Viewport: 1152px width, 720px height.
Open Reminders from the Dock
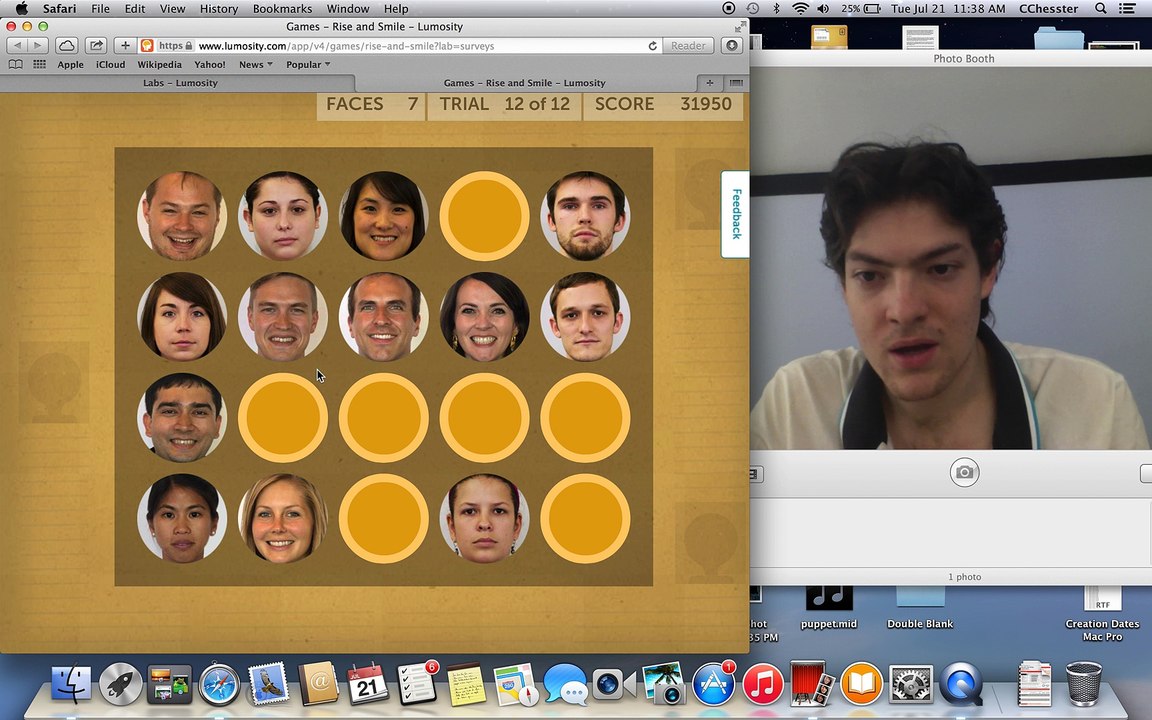click(417, 684)
